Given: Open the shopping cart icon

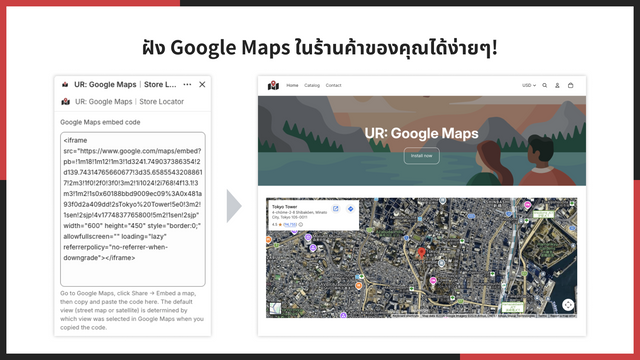Looking at the screenshot, I should tap(571, 85).
